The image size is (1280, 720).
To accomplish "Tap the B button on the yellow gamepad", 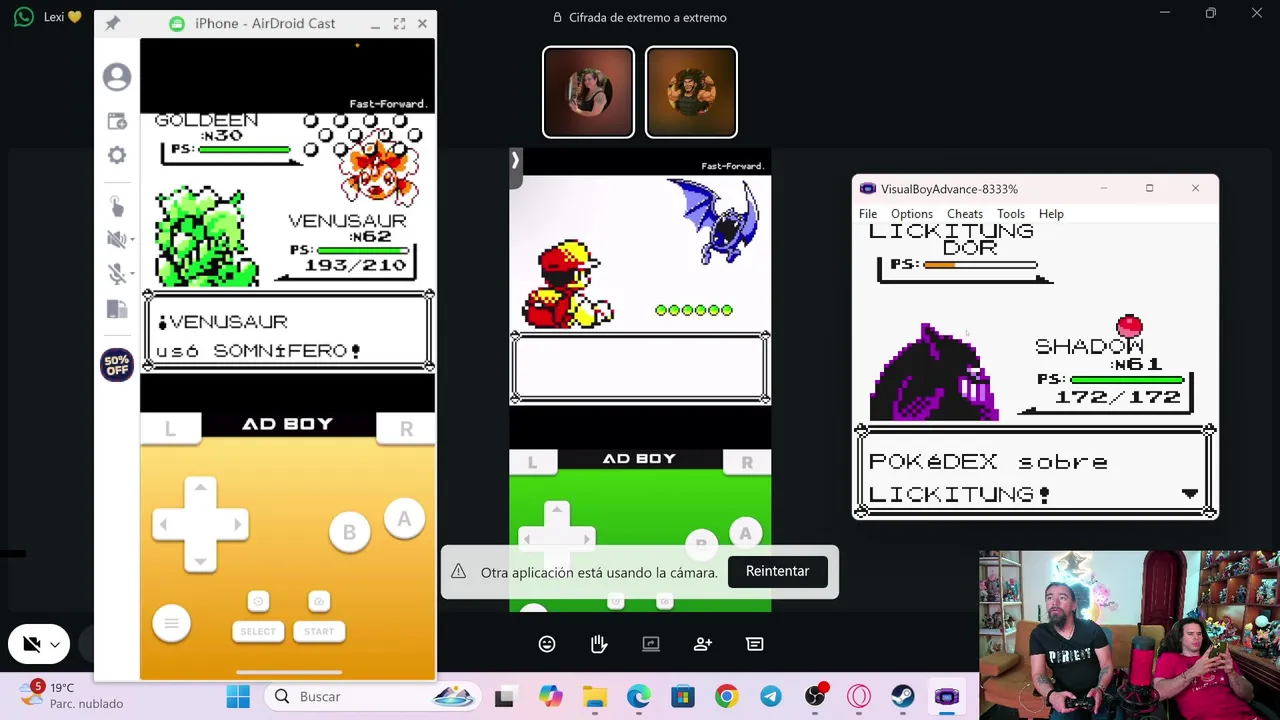I will click(349, 533).
